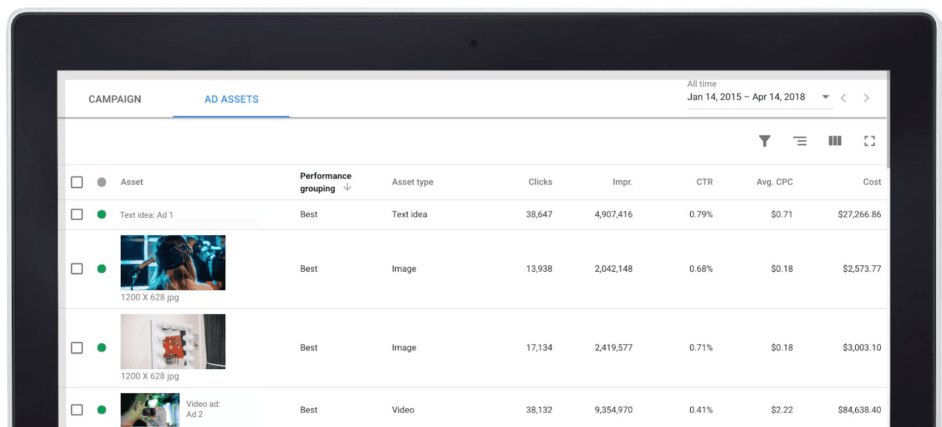Image resolution: width=942 pixels, height=427 pixels.
Task: Sort by Avg. CPC column header
Action: (775, 182)
